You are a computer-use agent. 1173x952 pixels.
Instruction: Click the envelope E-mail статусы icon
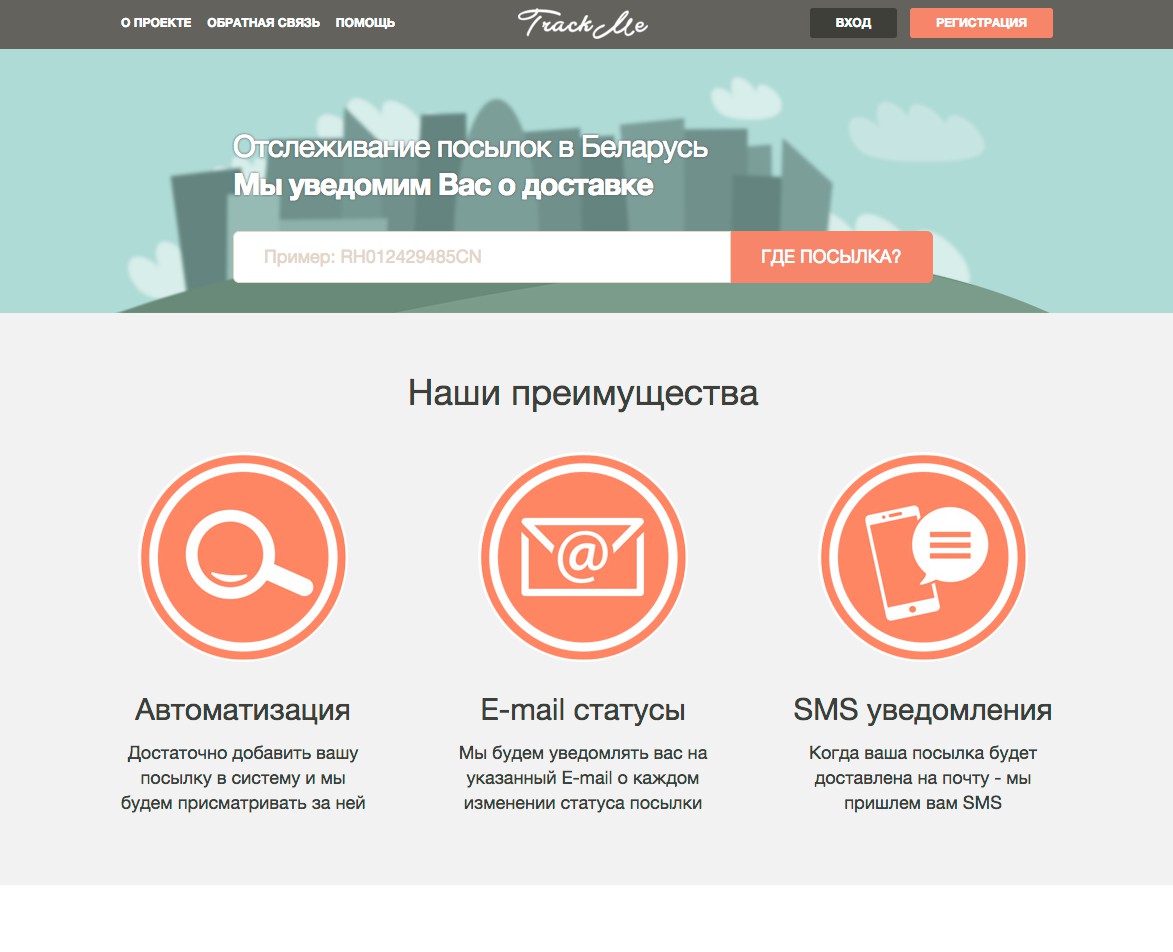[x=583, y=557]
